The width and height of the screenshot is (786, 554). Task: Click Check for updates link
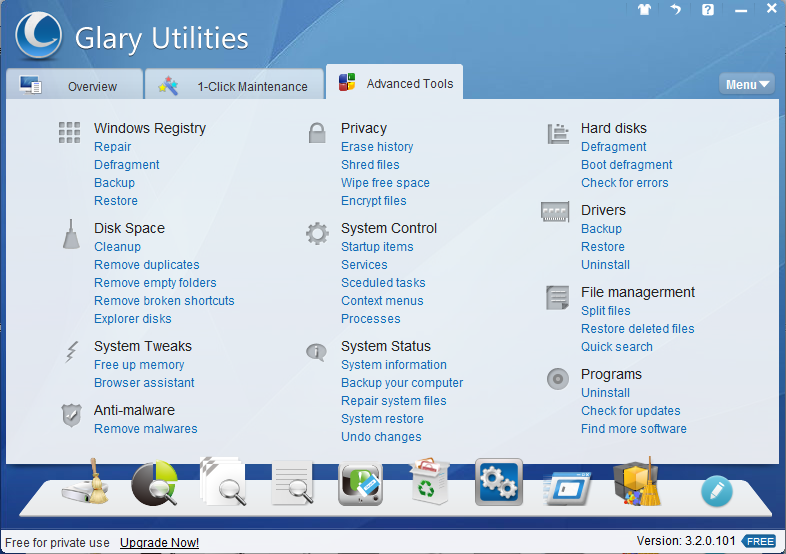pos(631,411)
